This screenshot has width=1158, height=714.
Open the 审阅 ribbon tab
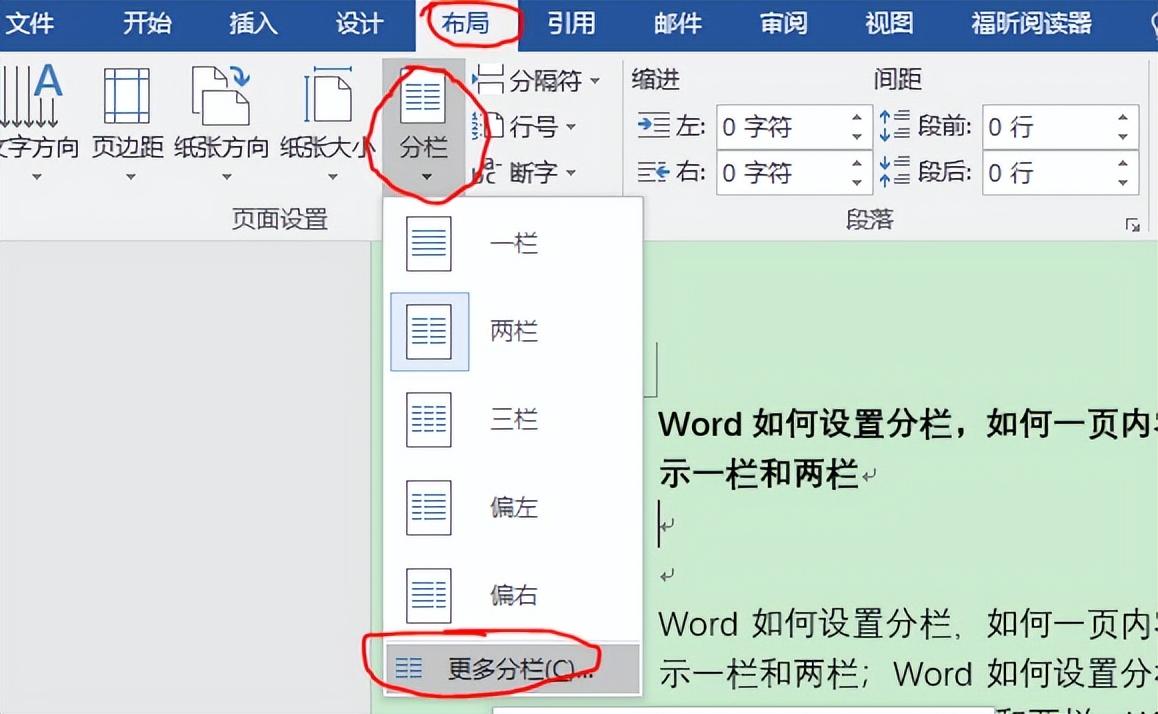[x=784, y=24]
